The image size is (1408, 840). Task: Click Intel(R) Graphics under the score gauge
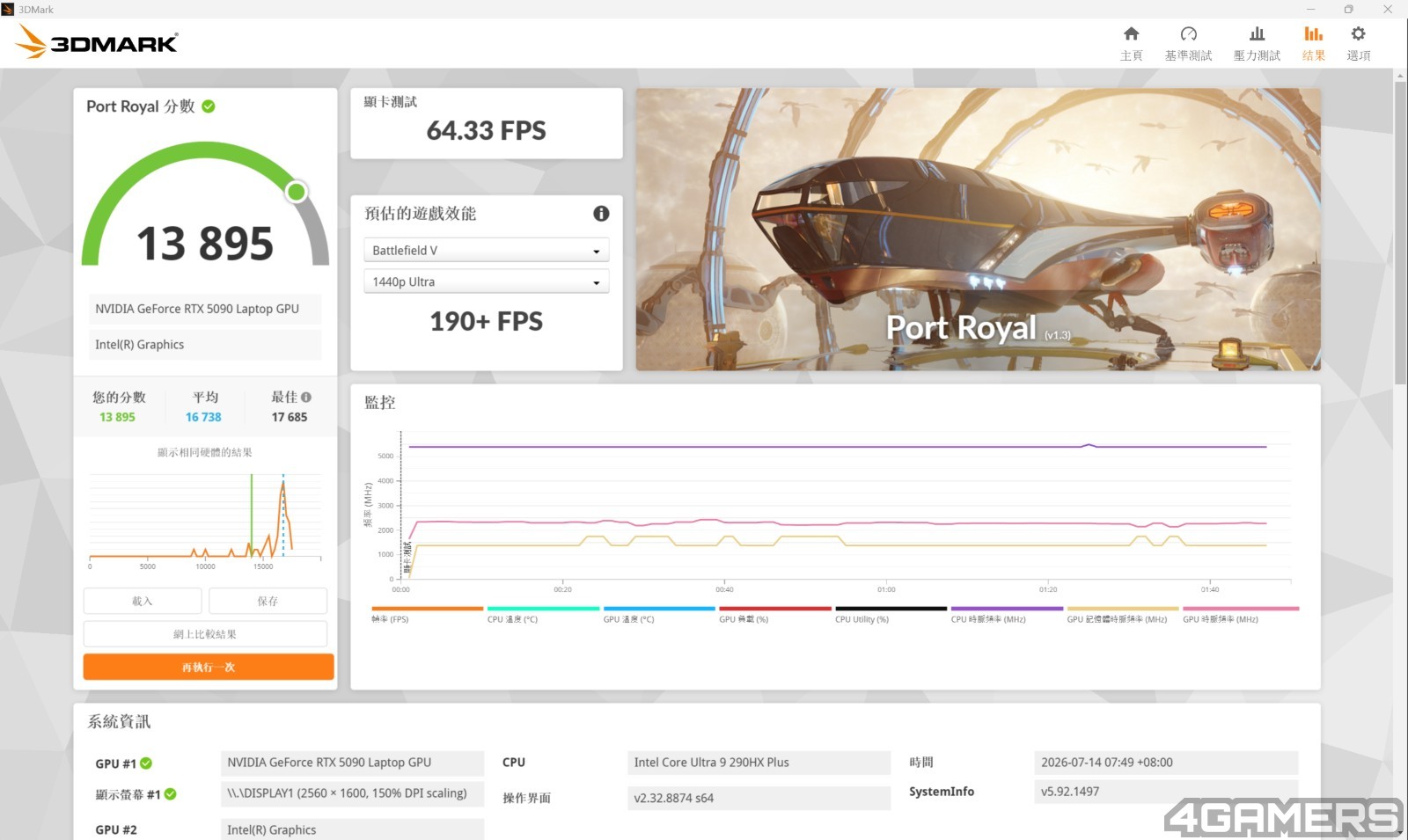click(x=205, y=345)
